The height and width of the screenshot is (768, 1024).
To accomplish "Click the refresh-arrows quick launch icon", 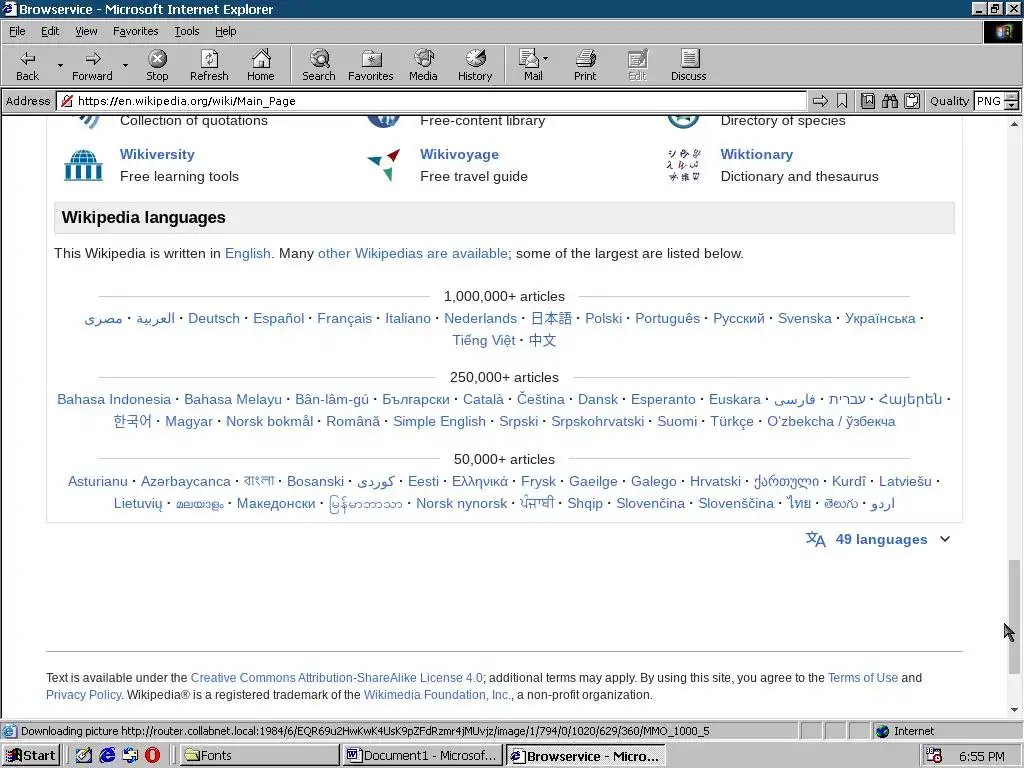I will (x=130, y=755).
